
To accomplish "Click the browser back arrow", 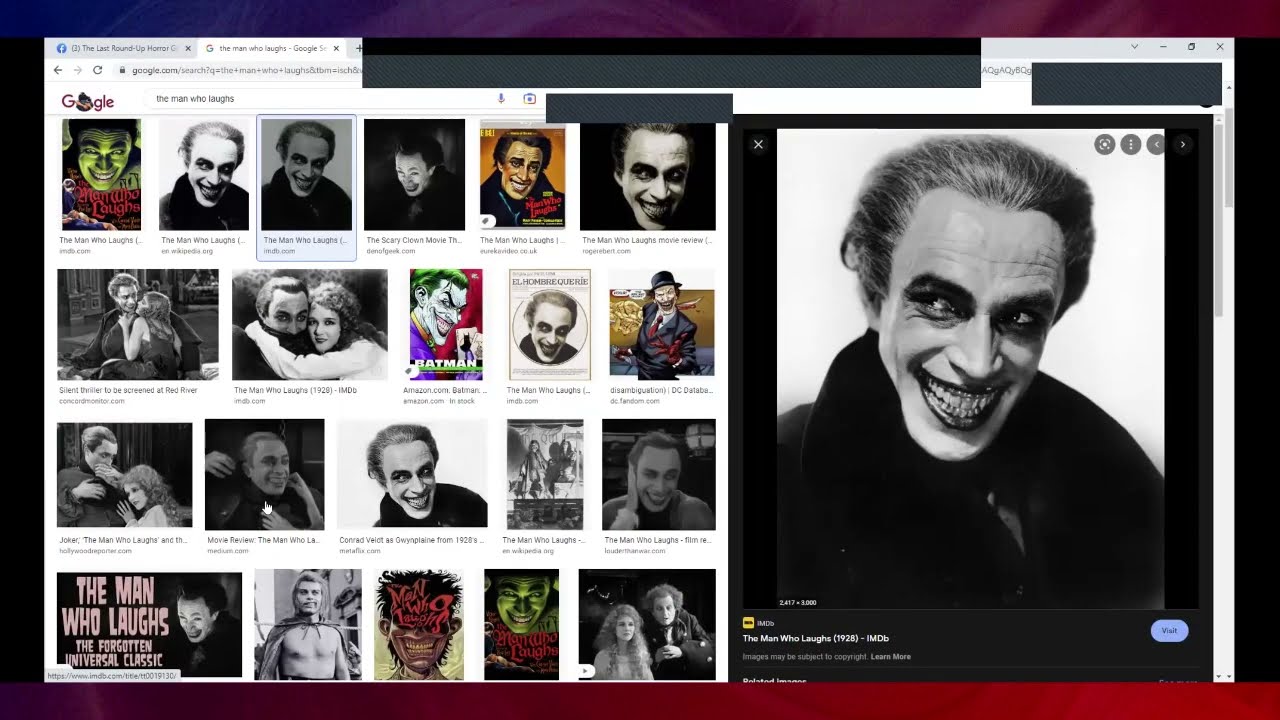I will [x=57, y=70].
